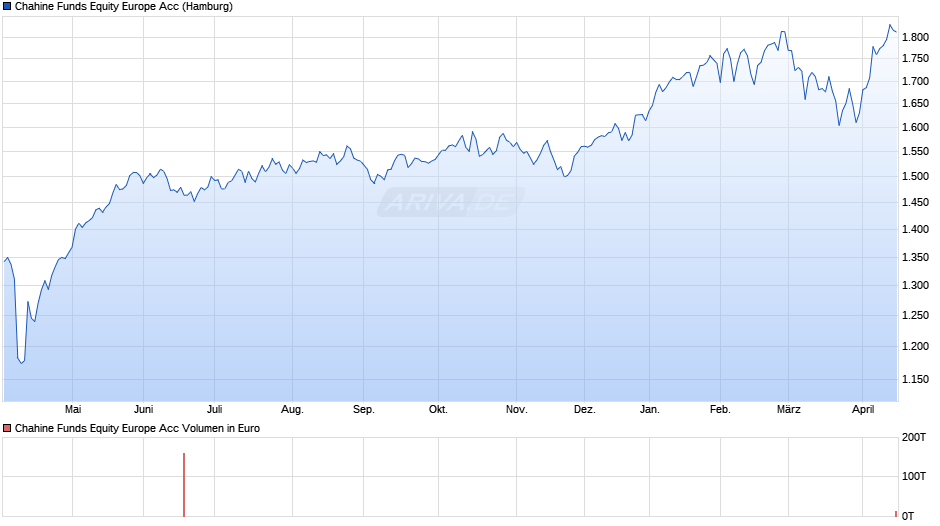Click the 1.200 price axis value
The image size is (940, 526).
click(915, 346)
